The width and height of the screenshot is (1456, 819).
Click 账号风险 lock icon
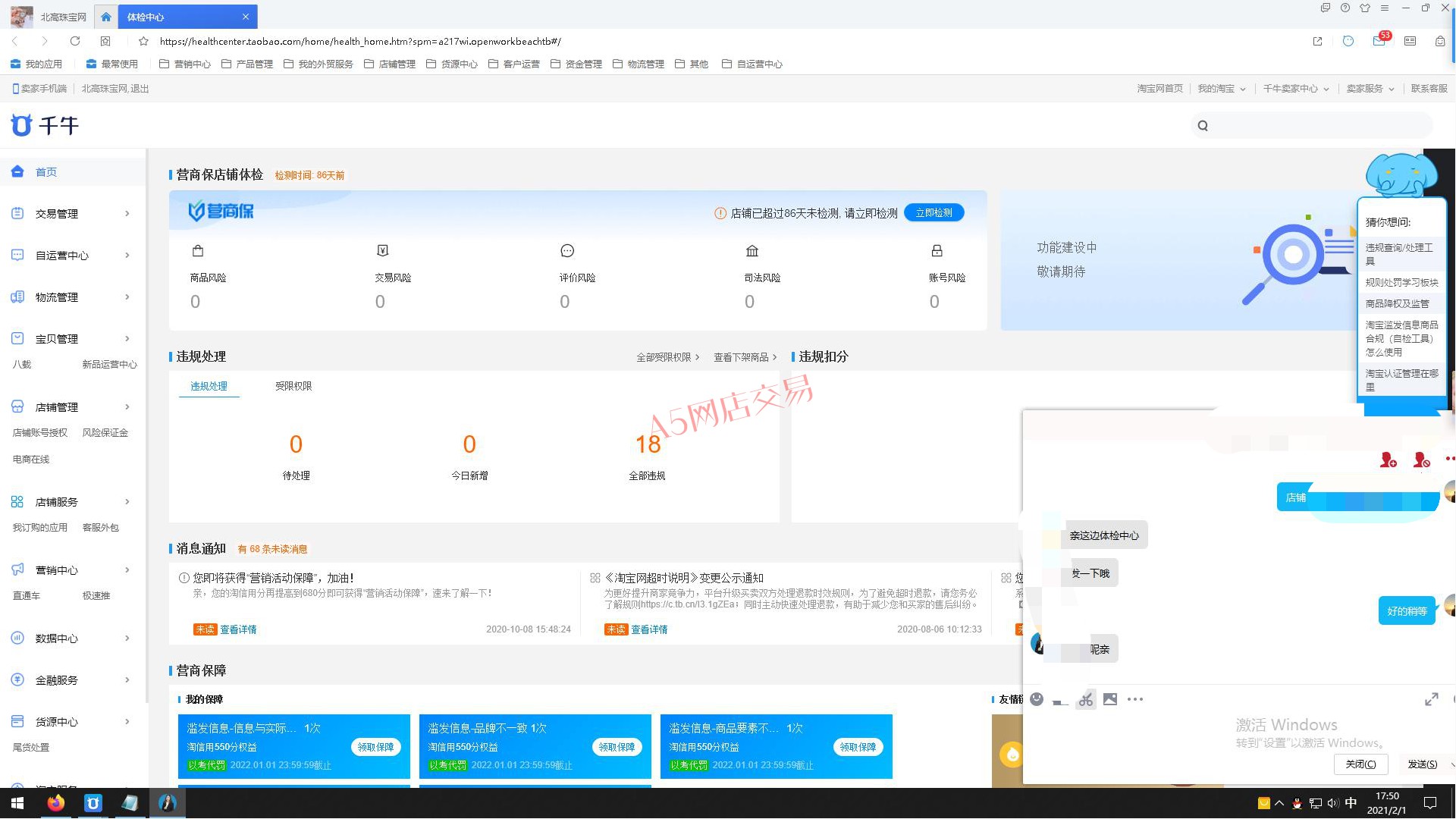tap(937, 251)
